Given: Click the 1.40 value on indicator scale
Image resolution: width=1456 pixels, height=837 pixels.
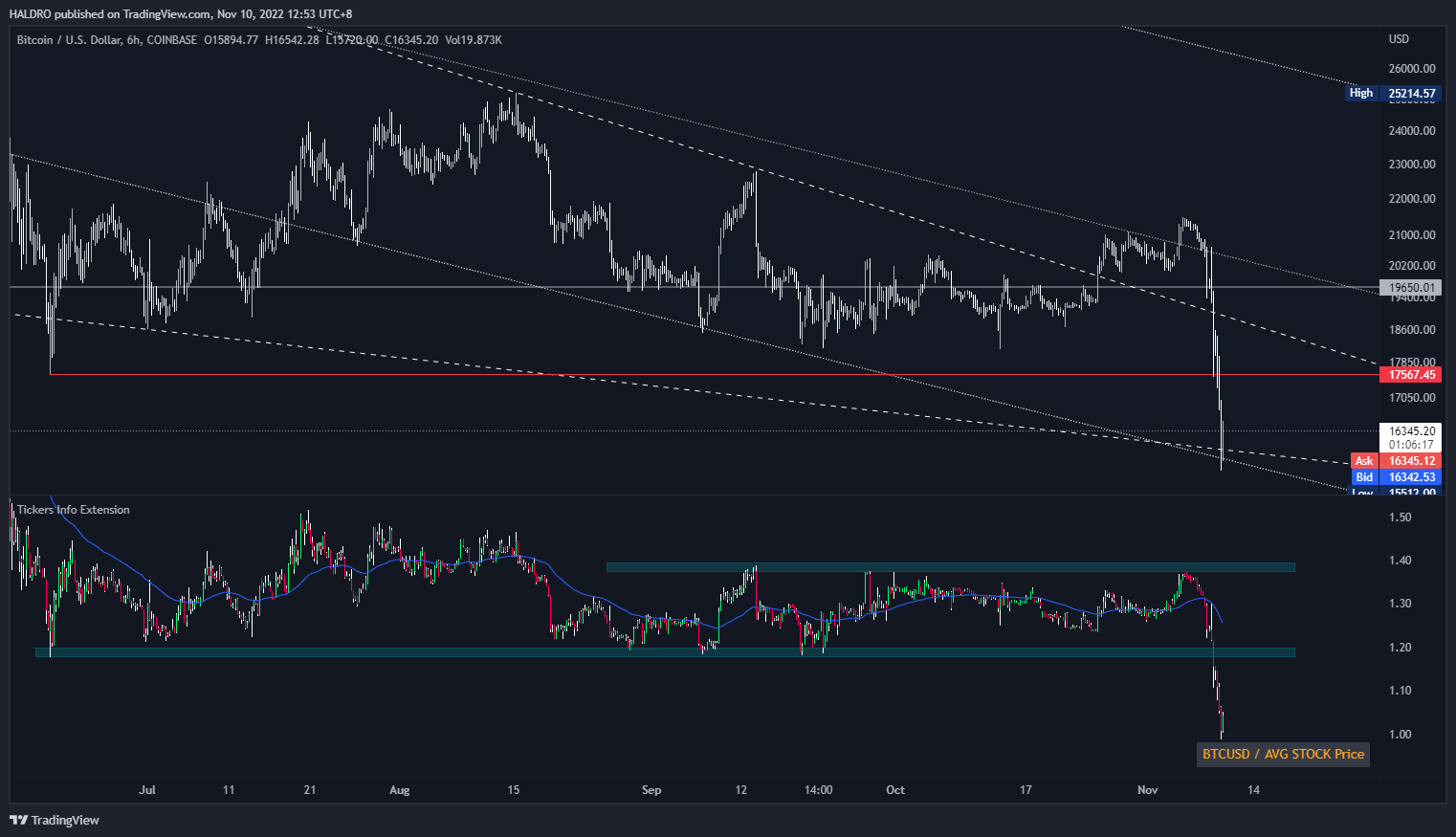Looking at the screenshot, I should coord(1400,561).
